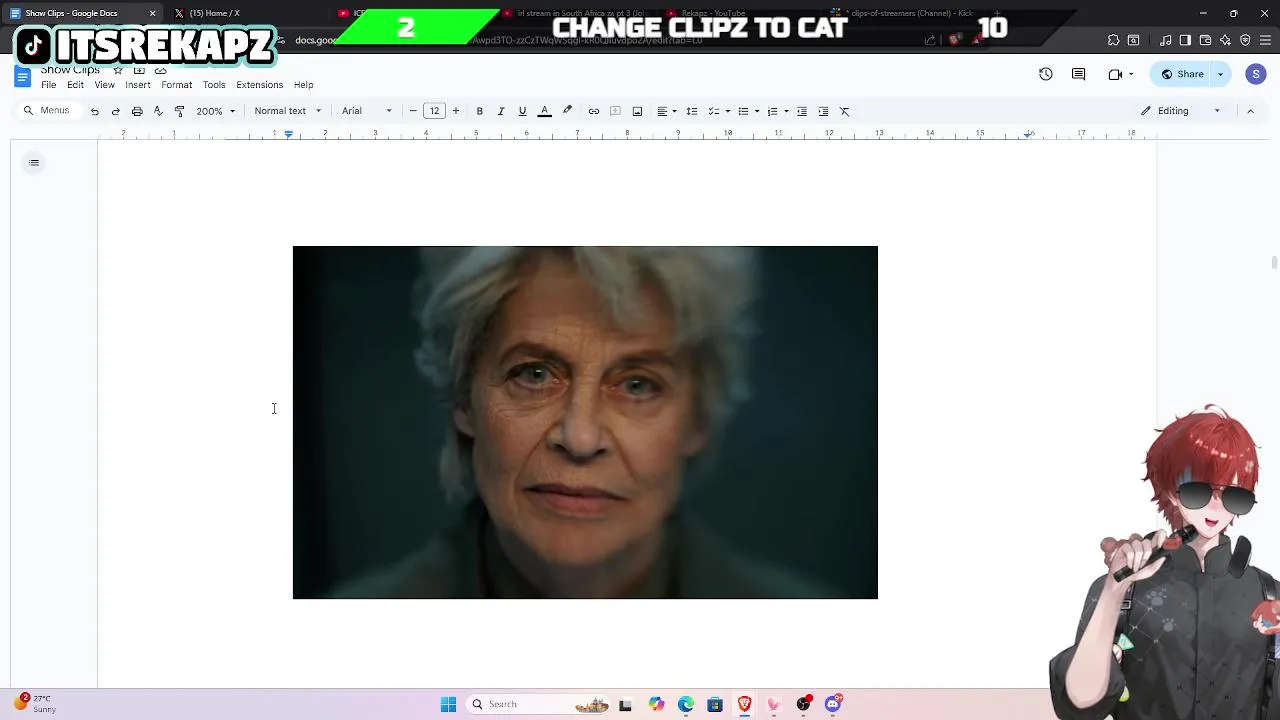Open line and paragraph spacing options
Viewport: 1280px width, 720px height.
692,111
